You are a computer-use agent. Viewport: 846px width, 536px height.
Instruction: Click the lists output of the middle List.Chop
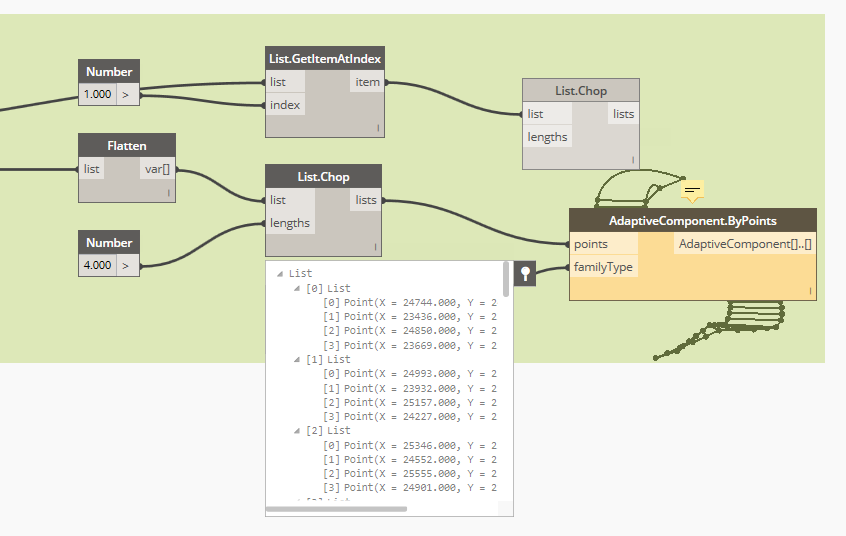pos(366,200)
